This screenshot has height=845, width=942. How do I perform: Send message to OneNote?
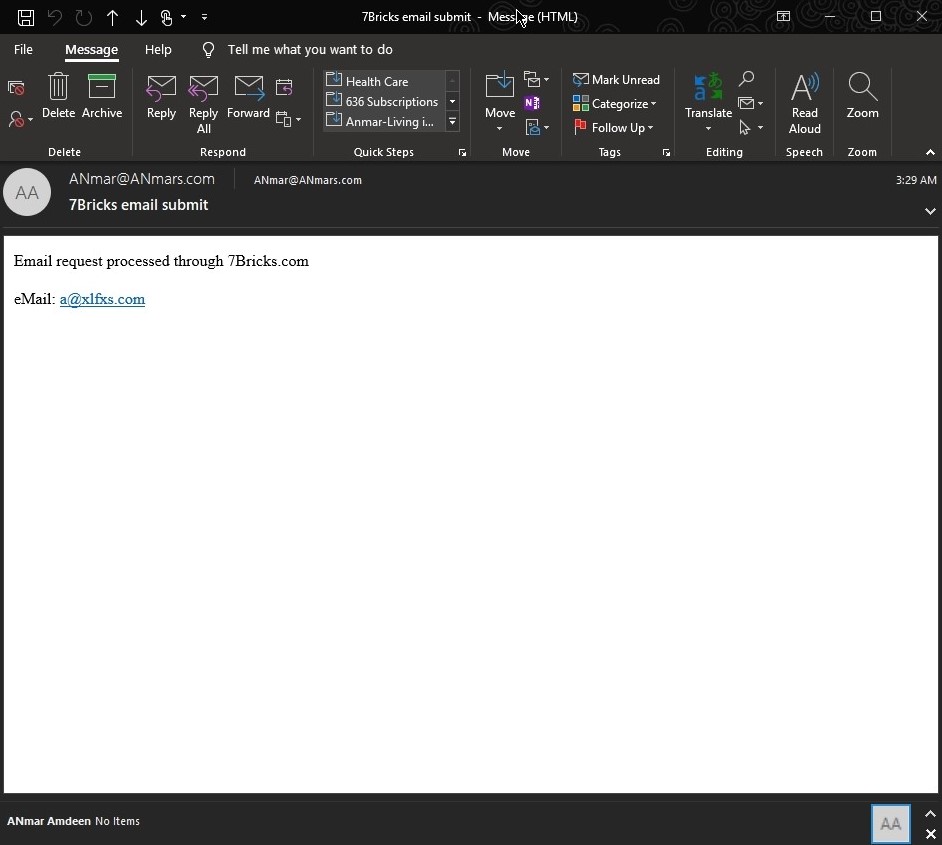532,103
